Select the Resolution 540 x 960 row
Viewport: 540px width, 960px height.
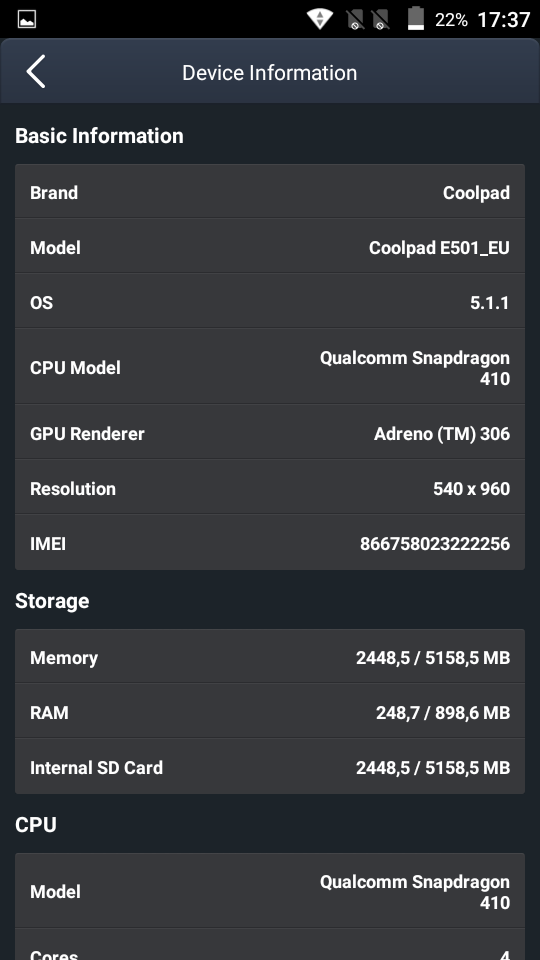[270, 487]
